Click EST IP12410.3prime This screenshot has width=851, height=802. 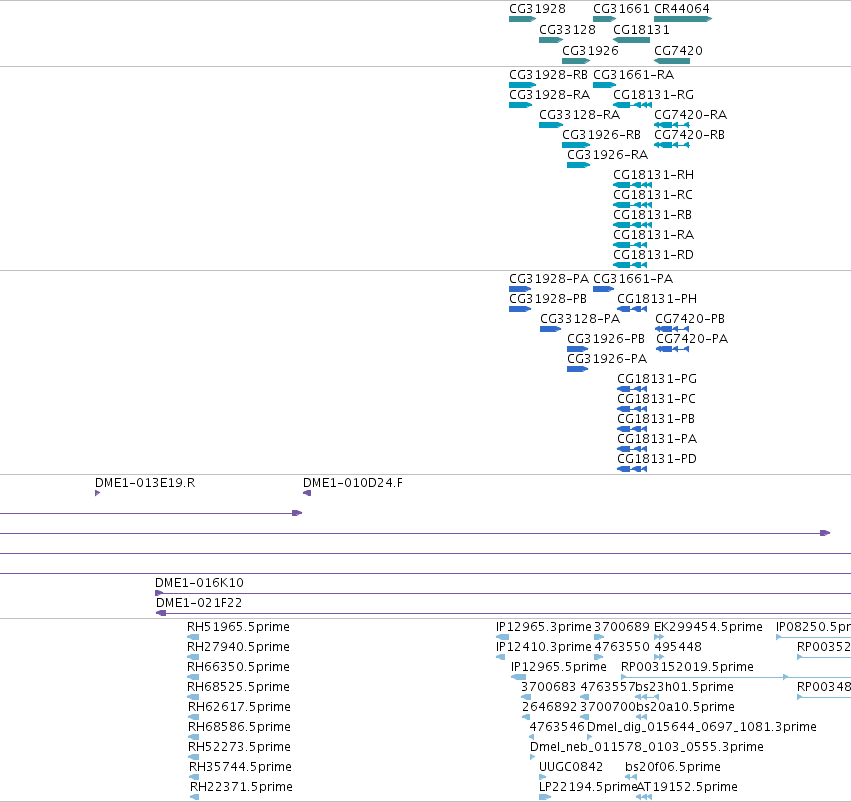tap(500, 658)
